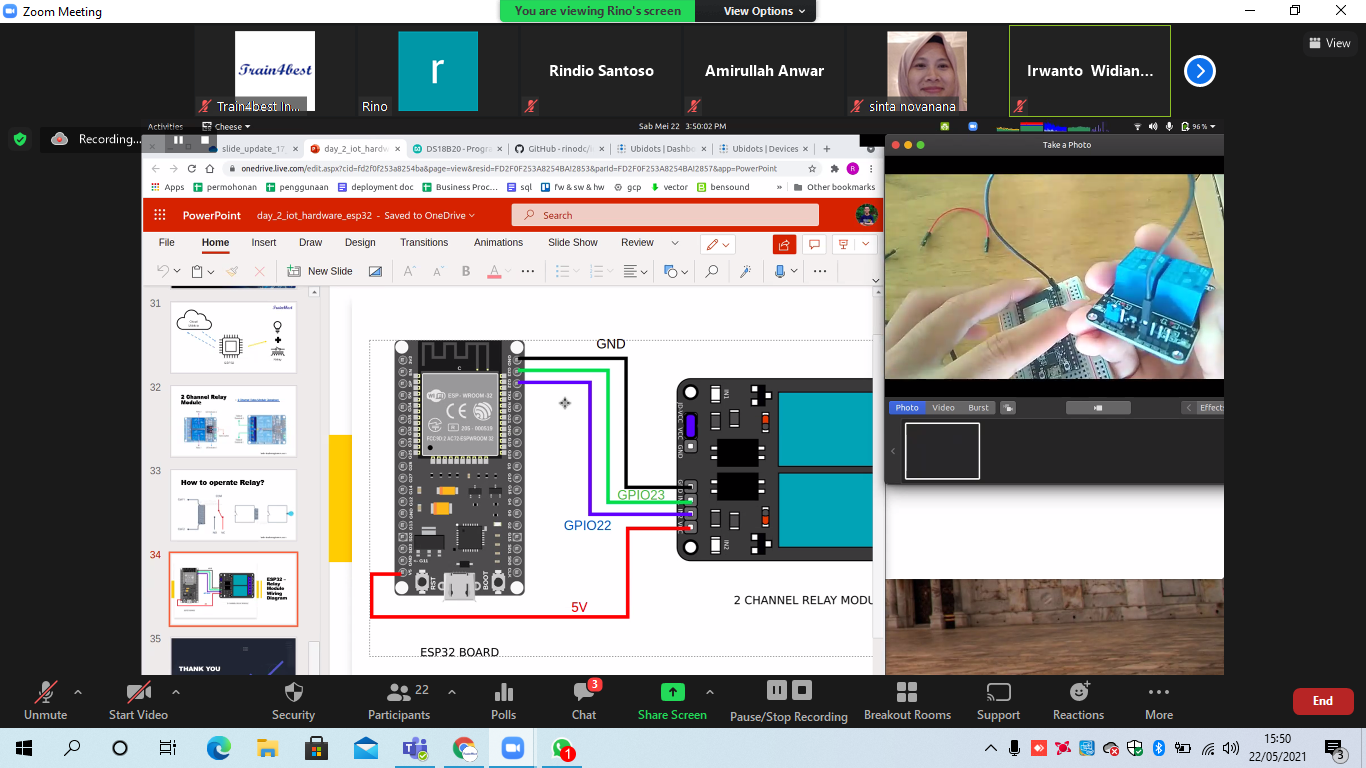Click the Support icon in Zoom toolbar
Viewport: 1366px width, 768px height.
tap(998, 693)
